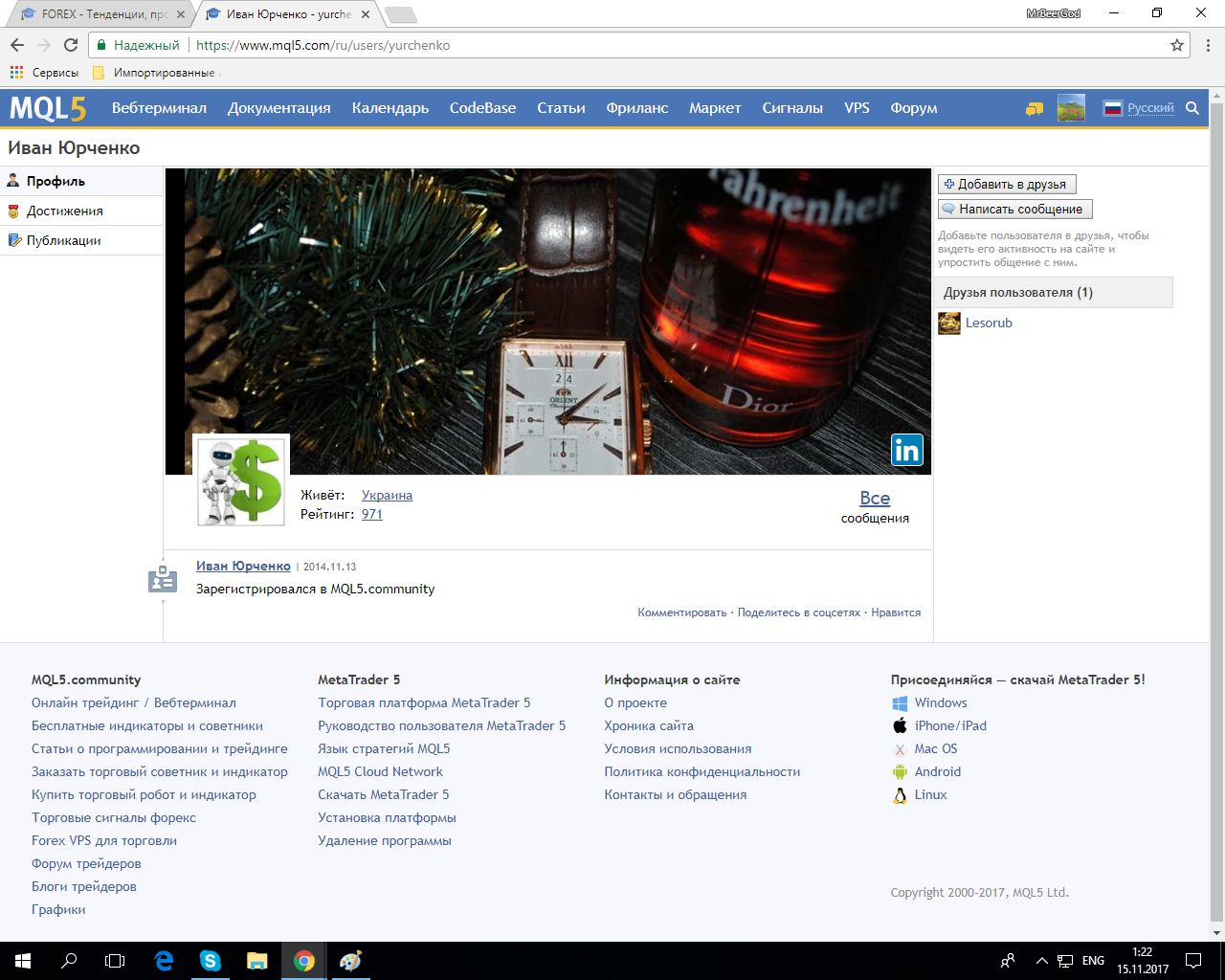Click the Нравится link
The height and width of the screenshot is (980, 1225).
[x=896, y=612]
